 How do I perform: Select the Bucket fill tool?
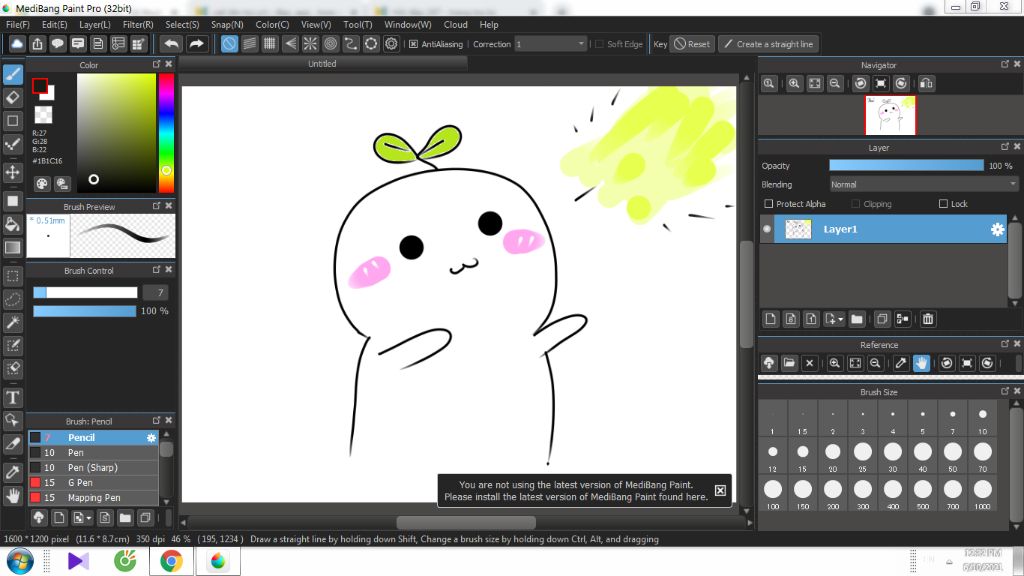pyautogui.click(x=12, y=225)
